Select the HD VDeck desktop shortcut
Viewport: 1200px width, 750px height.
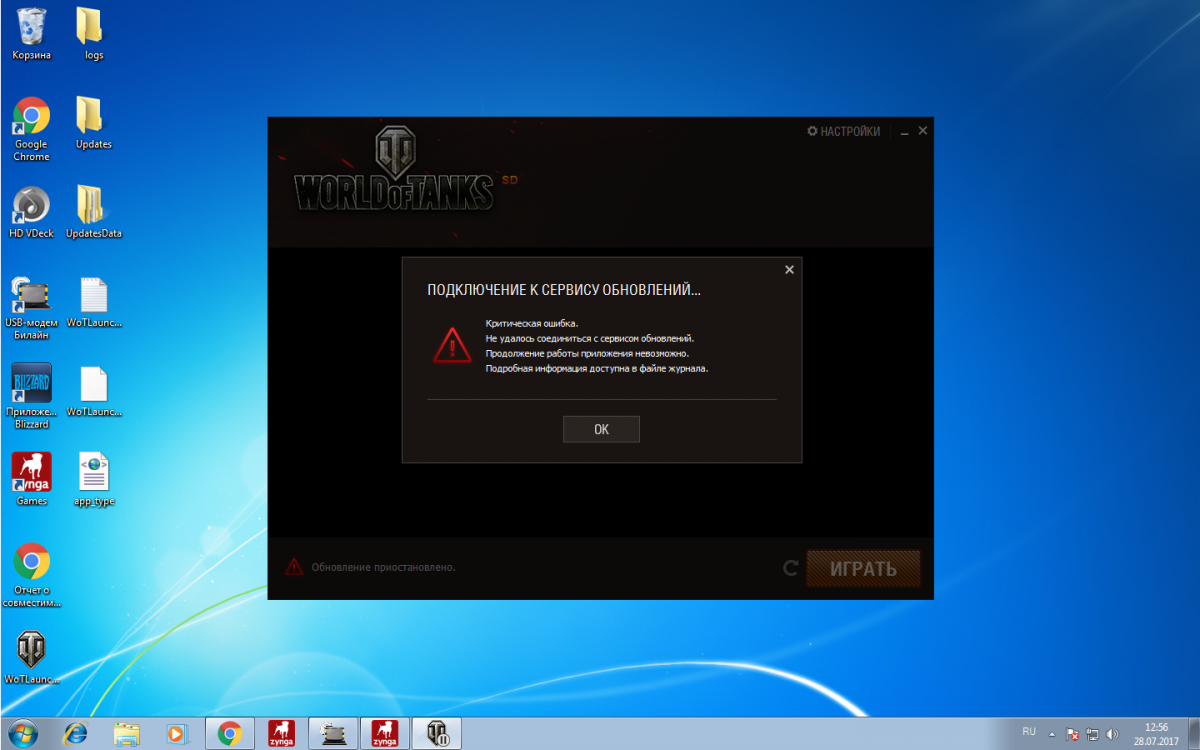click(32, 212)
